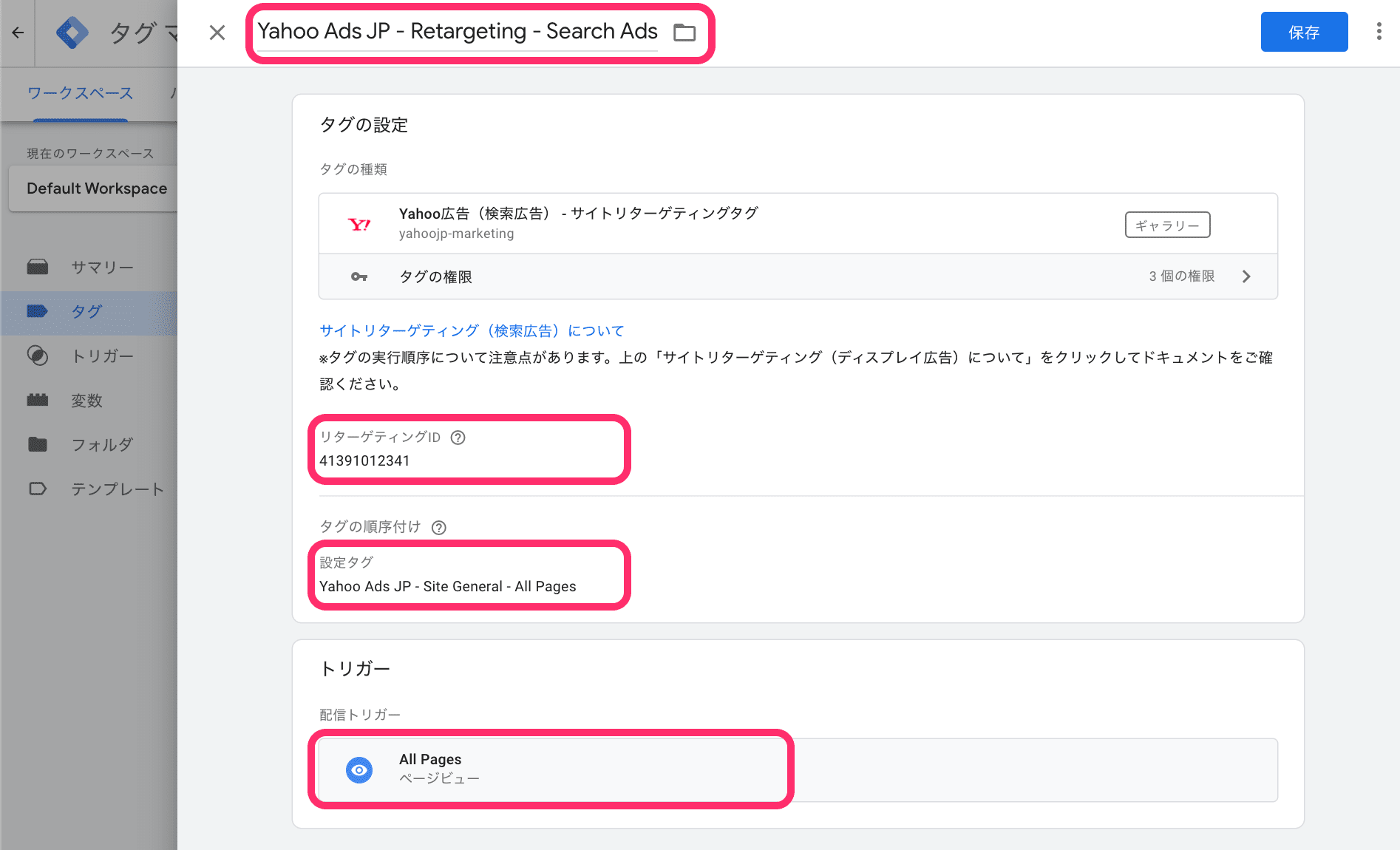Open 変数 in the left sidebar
This screenshot has width=1400, height=850.
86,401
